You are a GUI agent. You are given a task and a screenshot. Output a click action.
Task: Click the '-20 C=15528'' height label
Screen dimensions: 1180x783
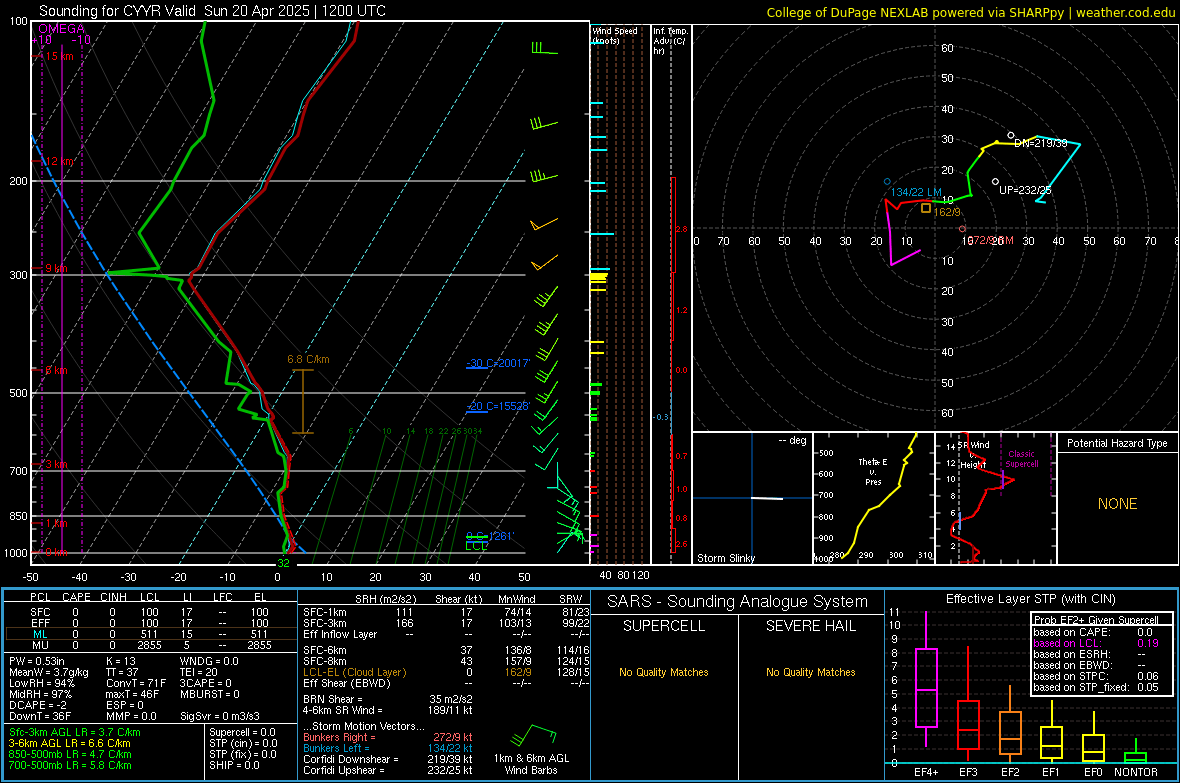click(x=498, y=406)
